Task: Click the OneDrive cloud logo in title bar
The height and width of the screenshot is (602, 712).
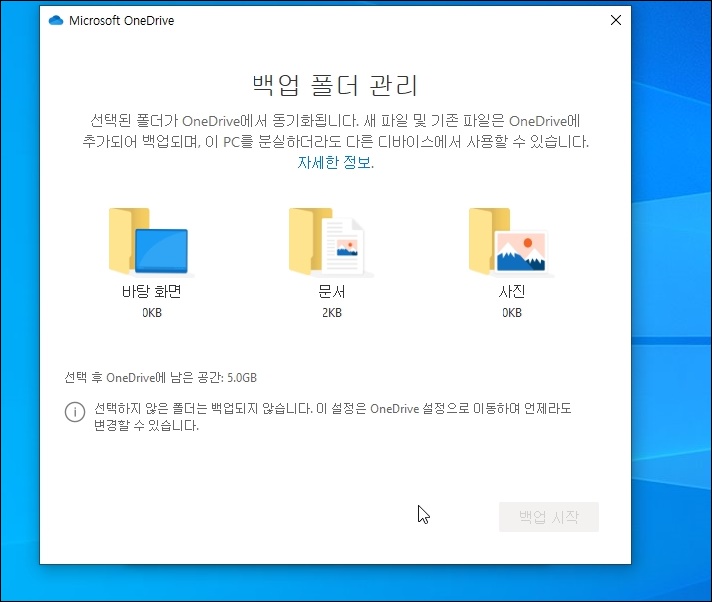Action: pyautogui.click(x=56, y=20)
